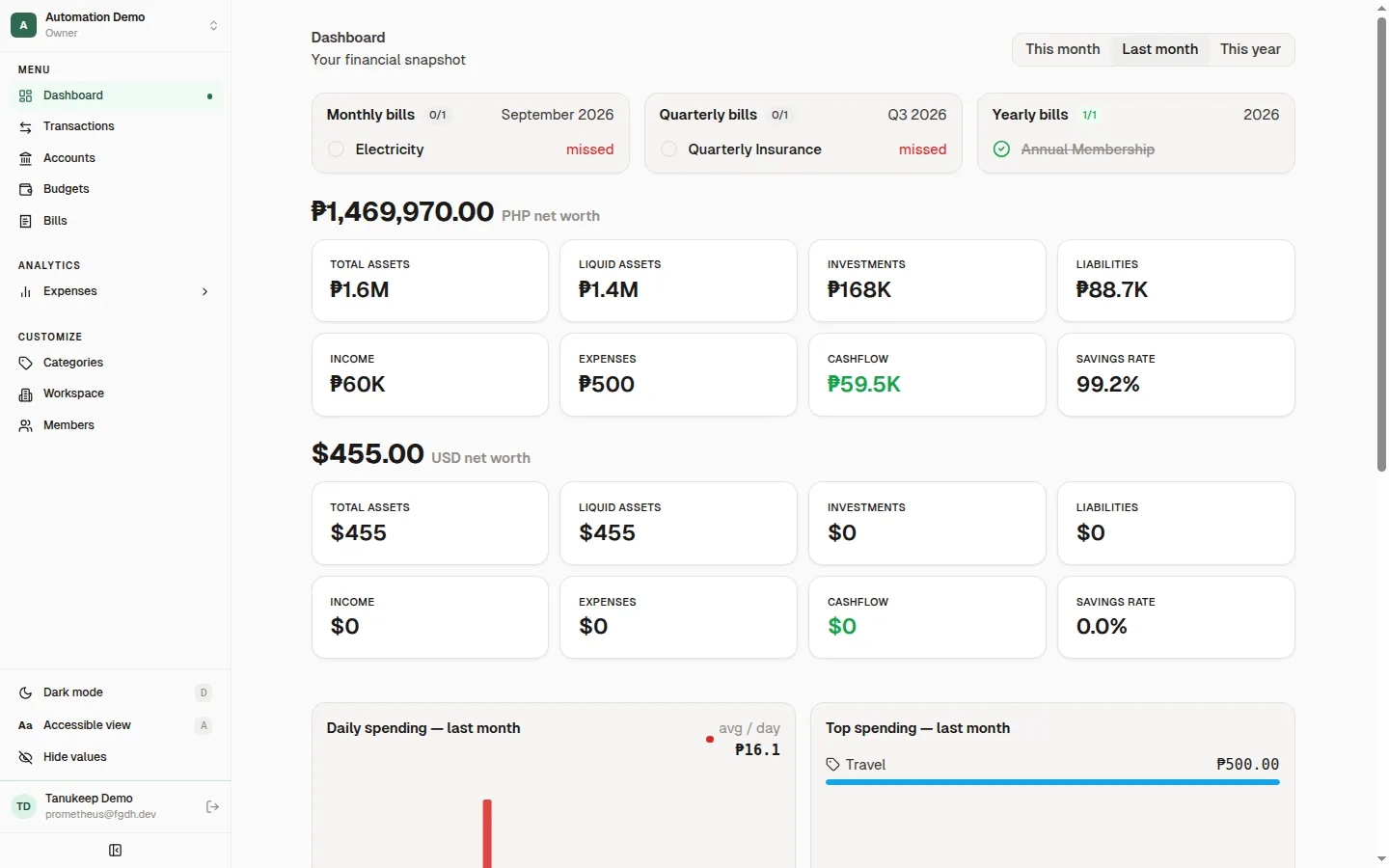Click the Members people icon

26,425
